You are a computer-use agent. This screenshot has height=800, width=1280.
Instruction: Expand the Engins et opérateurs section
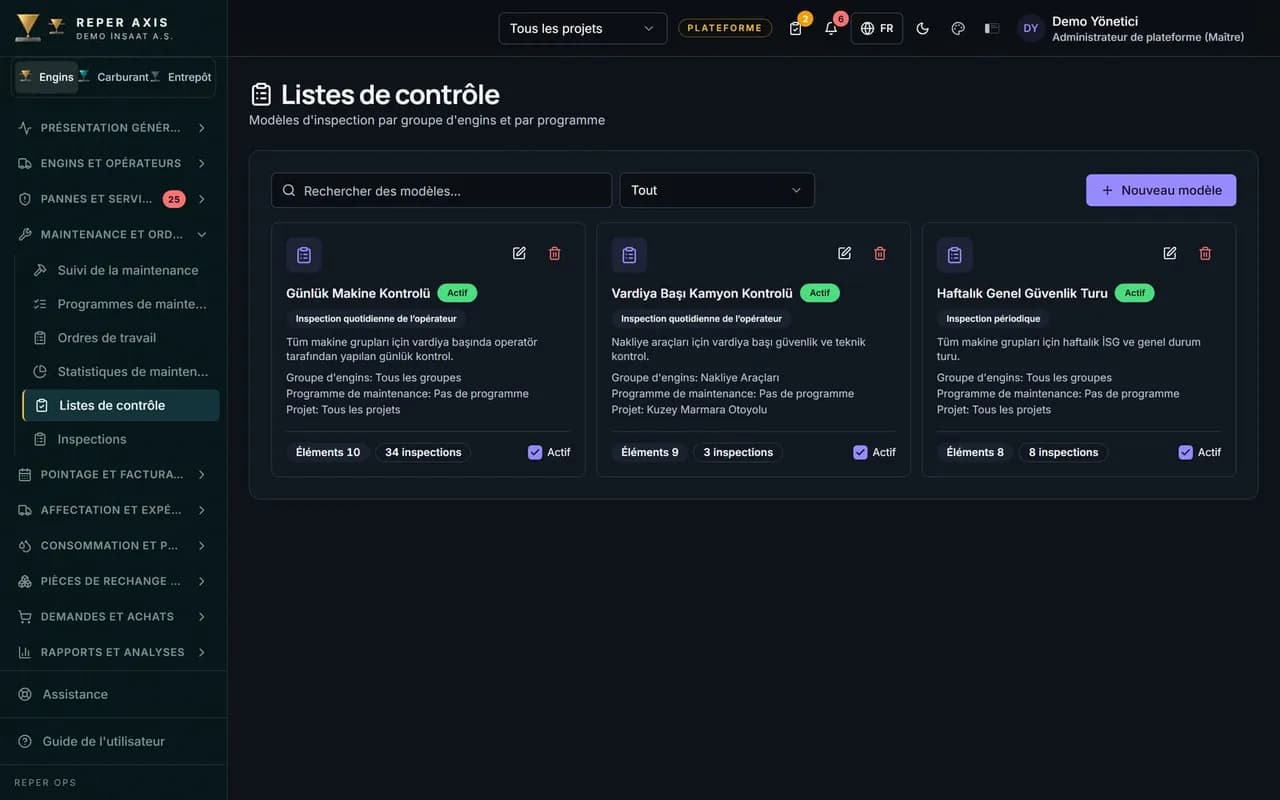coord(113,163)
